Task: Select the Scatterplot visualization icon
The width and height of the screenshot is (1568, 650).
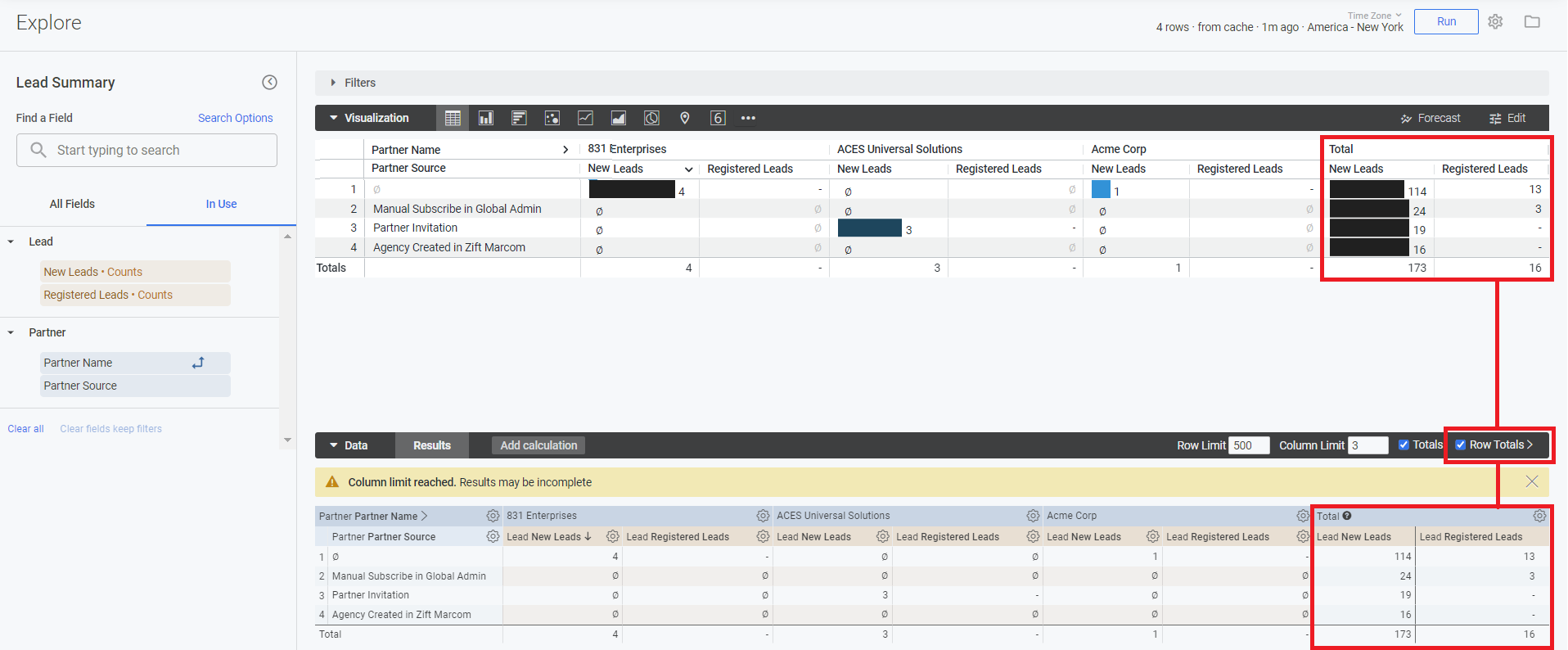Action: (552, 118)
